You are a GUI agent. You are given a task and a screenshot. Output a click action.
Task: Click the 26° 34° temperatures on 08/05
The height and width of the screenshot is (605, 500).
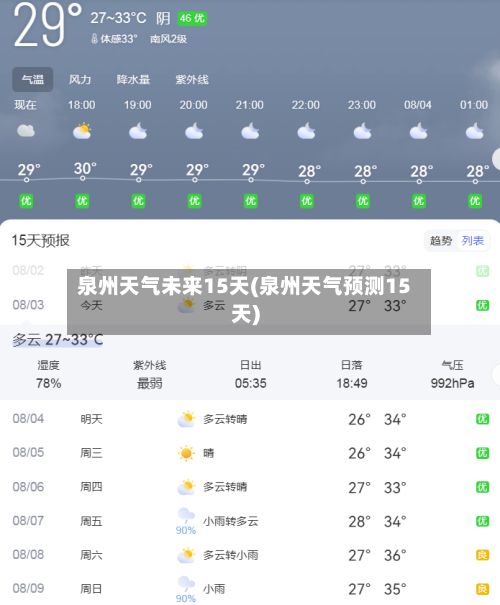click(x=377, y=453)
